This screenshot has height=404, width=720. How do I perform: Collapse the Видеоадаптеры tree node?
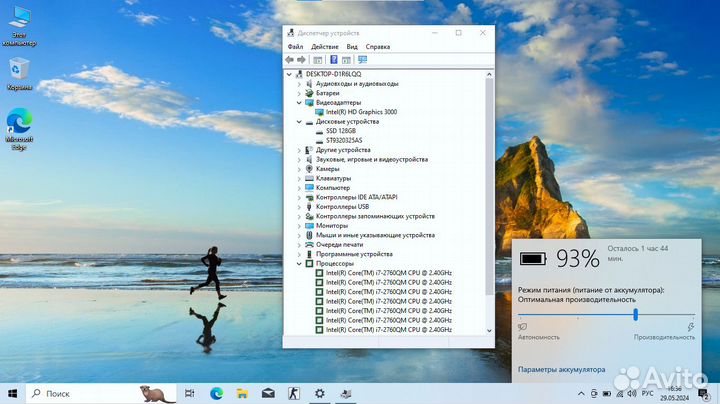pyautogui.click(x=298, y=102)
